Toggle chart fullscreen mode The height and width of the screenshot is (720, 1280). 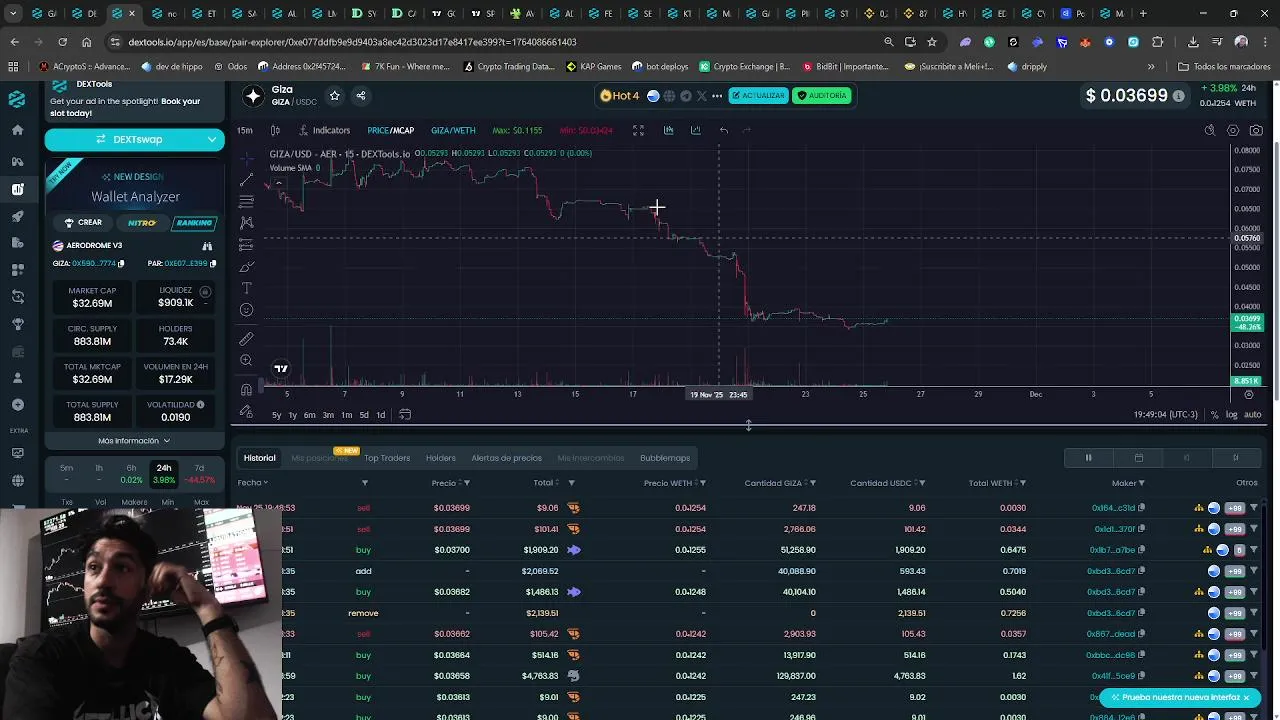click(x=638, y=130)
